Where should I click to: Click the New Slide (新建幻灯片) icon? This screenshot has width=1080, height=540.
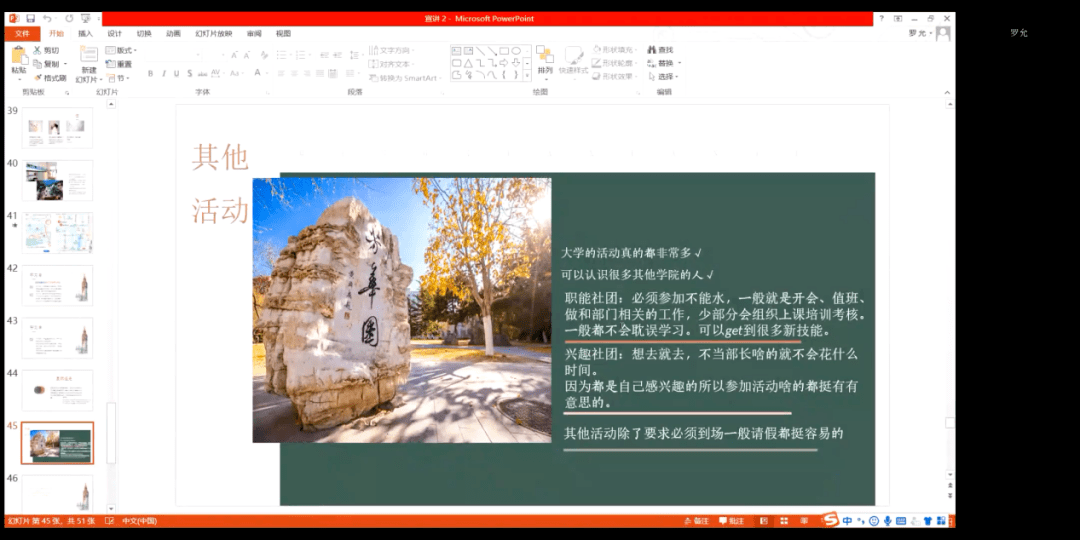pos(89,56)
